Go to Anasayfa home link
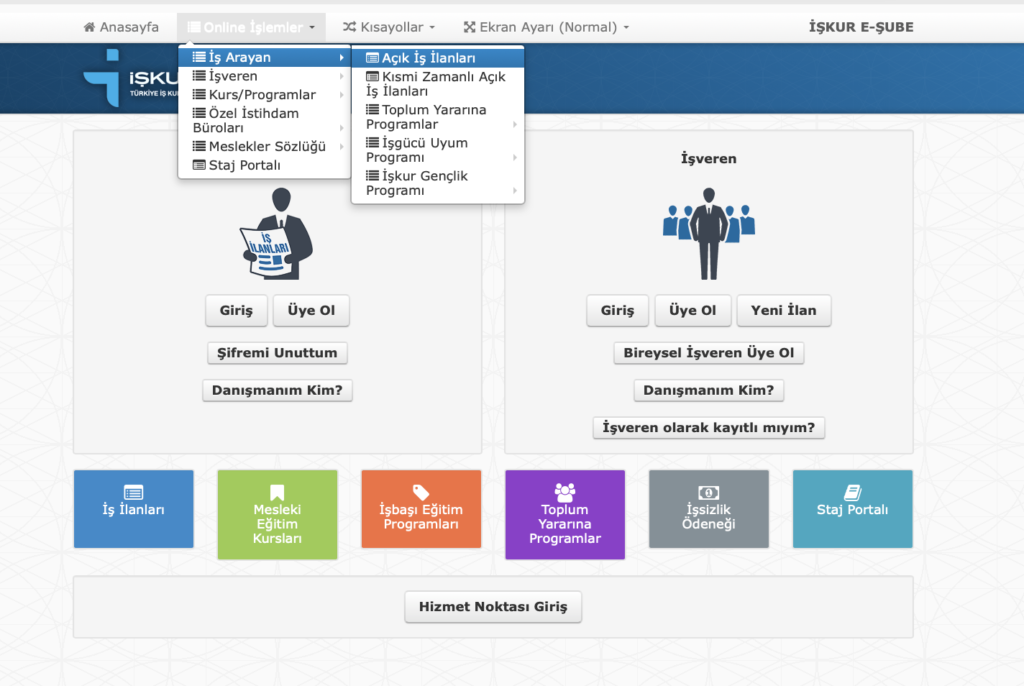1024x686 pixels. (121, 27)
